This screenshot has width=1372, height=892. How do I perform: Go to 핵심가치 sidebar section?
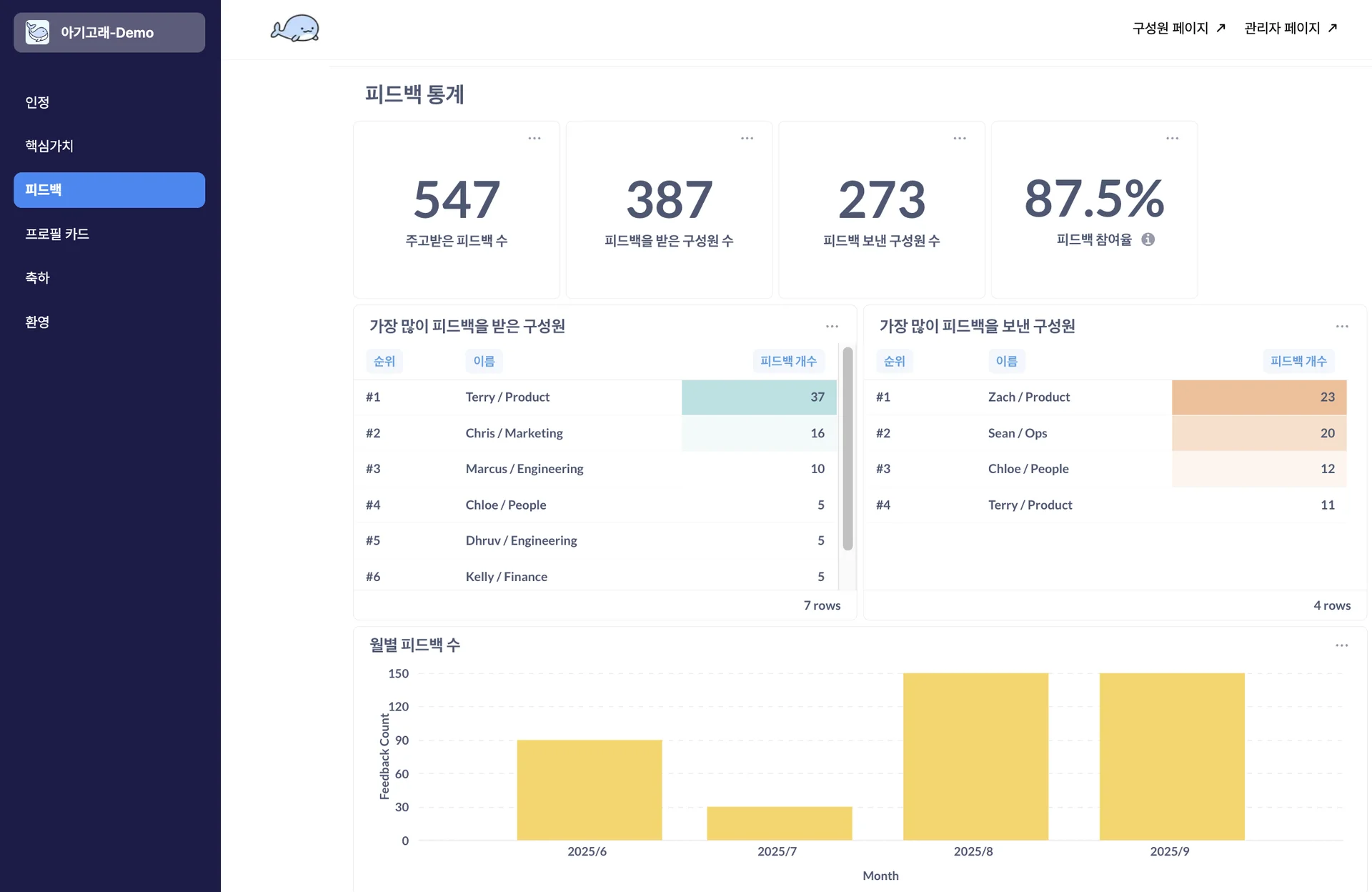pos(49,146)
